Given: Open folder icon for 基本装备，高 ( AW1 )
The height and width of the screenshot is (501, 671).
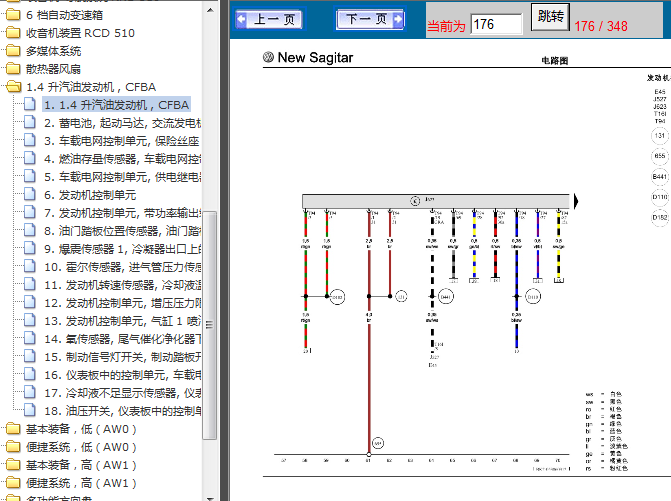Looking at the screenshot, I should [13, 465].
